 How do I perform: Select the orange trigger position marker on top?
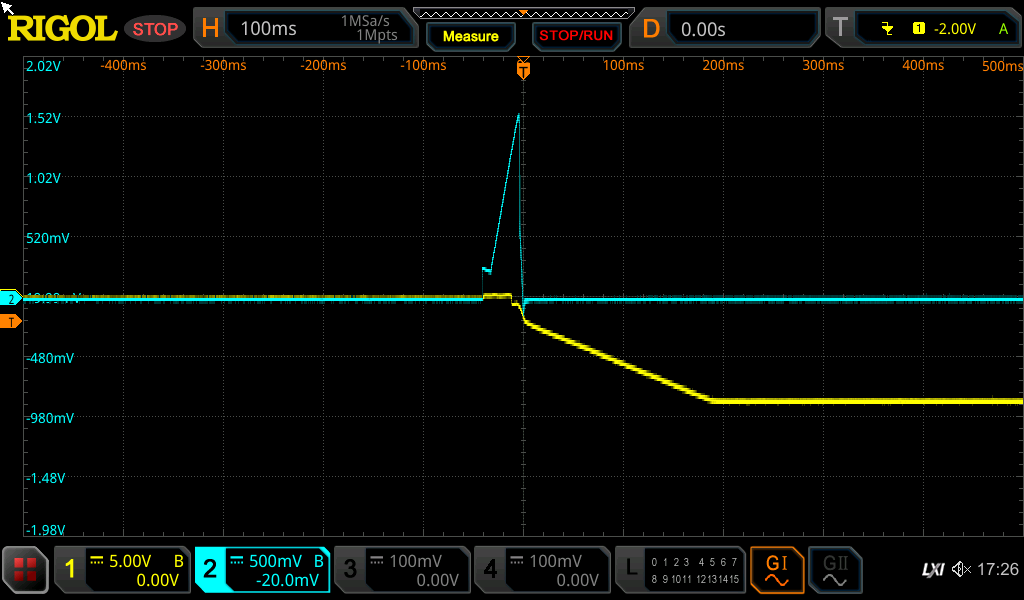click(x=523, y=69)
